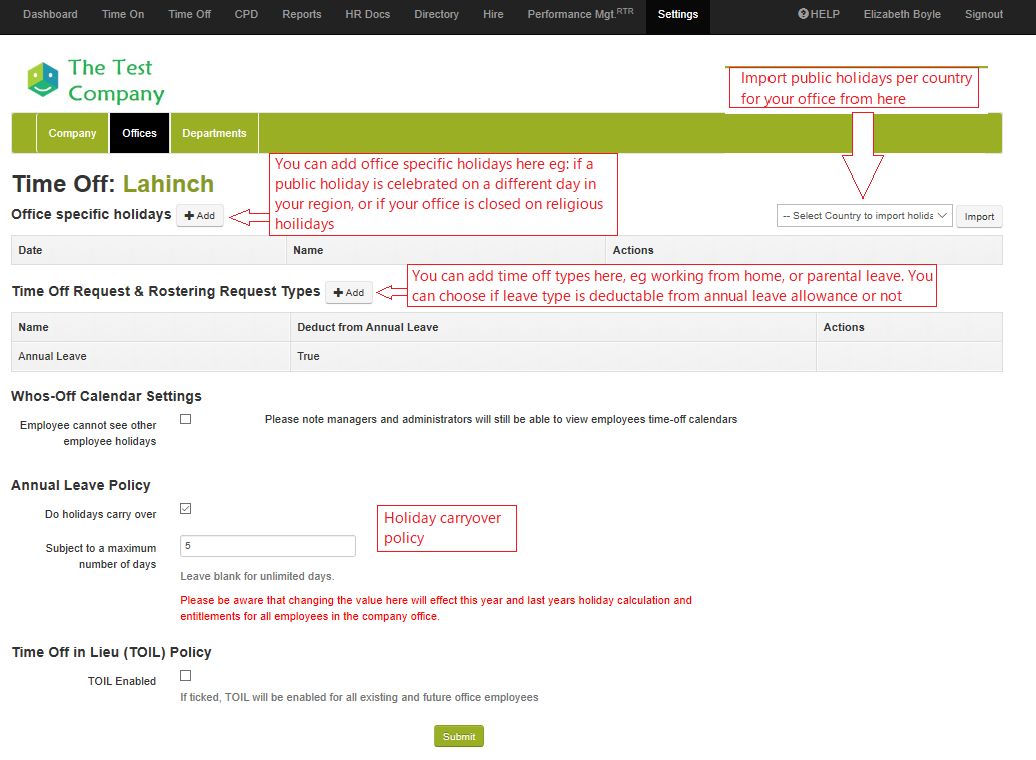This screenshot has height=760, width=1036.
Task: Open the Elizabeth Boyle user profile link
Action: click(x=902, y=15)
